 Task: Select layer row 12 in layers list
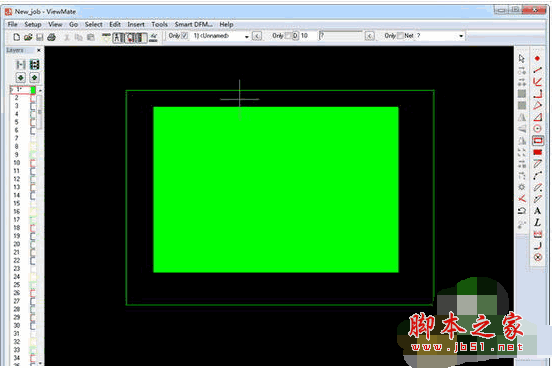pyautogui.click(x=23, y=179)
